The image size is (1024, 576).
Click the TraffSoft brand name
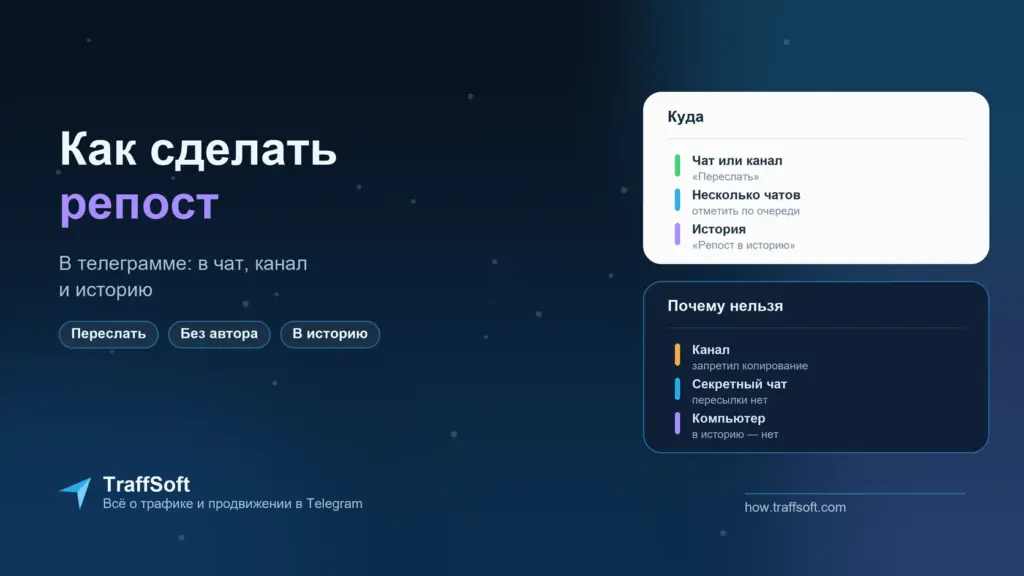point(146,484)
